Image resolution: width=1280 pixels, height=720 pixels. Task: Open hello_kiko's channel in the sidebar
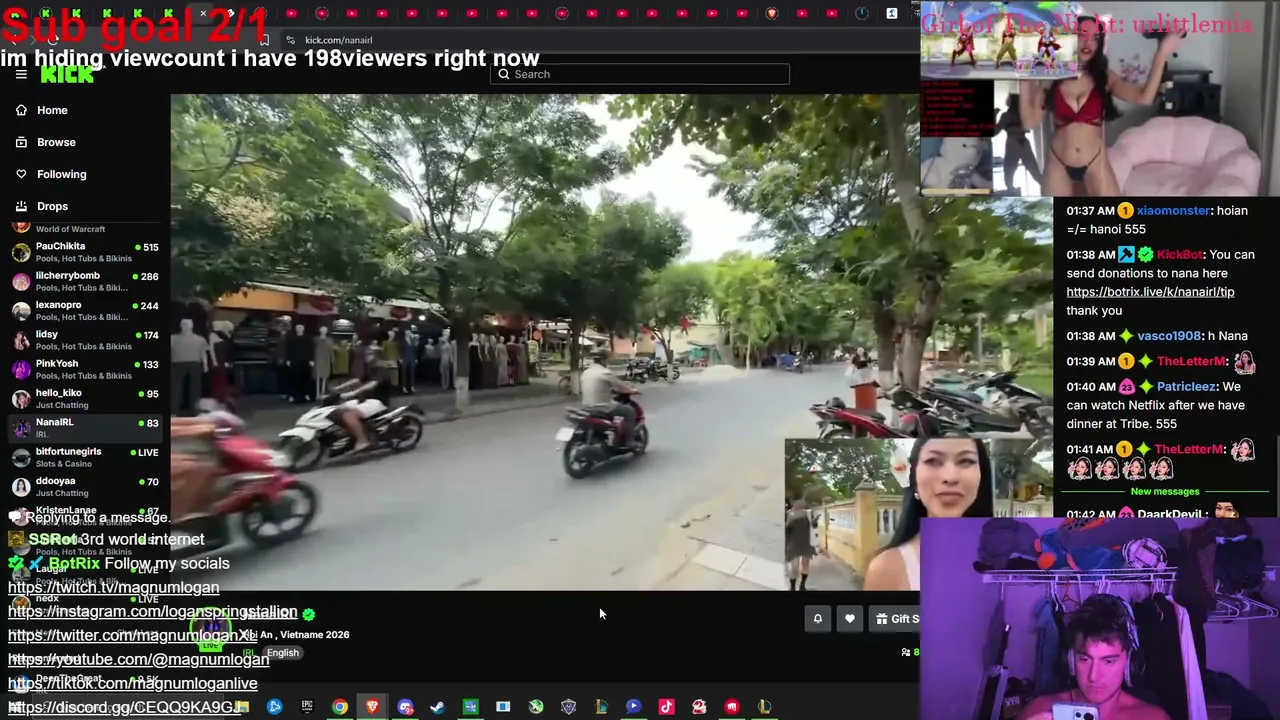[x=85, y=398]
